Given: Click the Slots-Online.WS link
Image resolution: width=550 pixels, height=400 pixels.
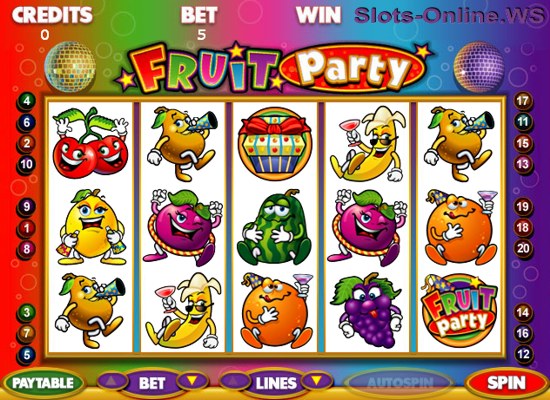Looking at the screenshot, I should (450, 16).
